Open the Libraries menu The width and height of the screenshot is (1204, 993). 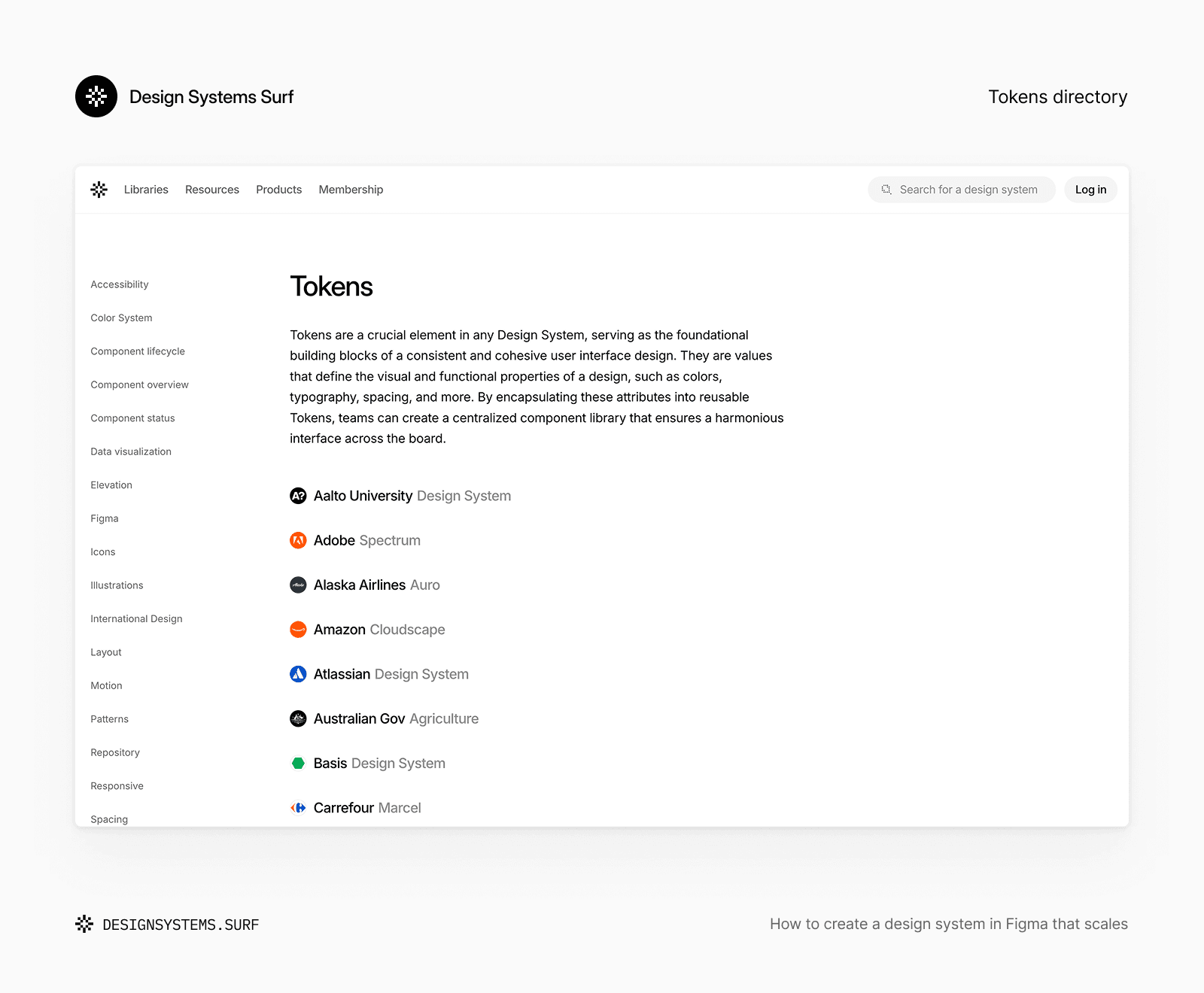pyautogui.click(x=146, y=190)
